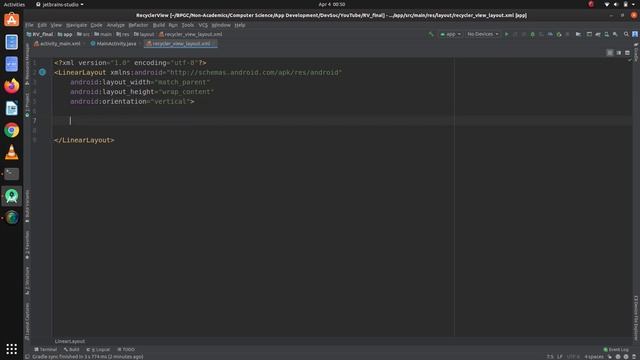The width and height of the screenshot is (640, 360).
Task: Open the app run configuration dropdown
Action: tap(451, 34)
